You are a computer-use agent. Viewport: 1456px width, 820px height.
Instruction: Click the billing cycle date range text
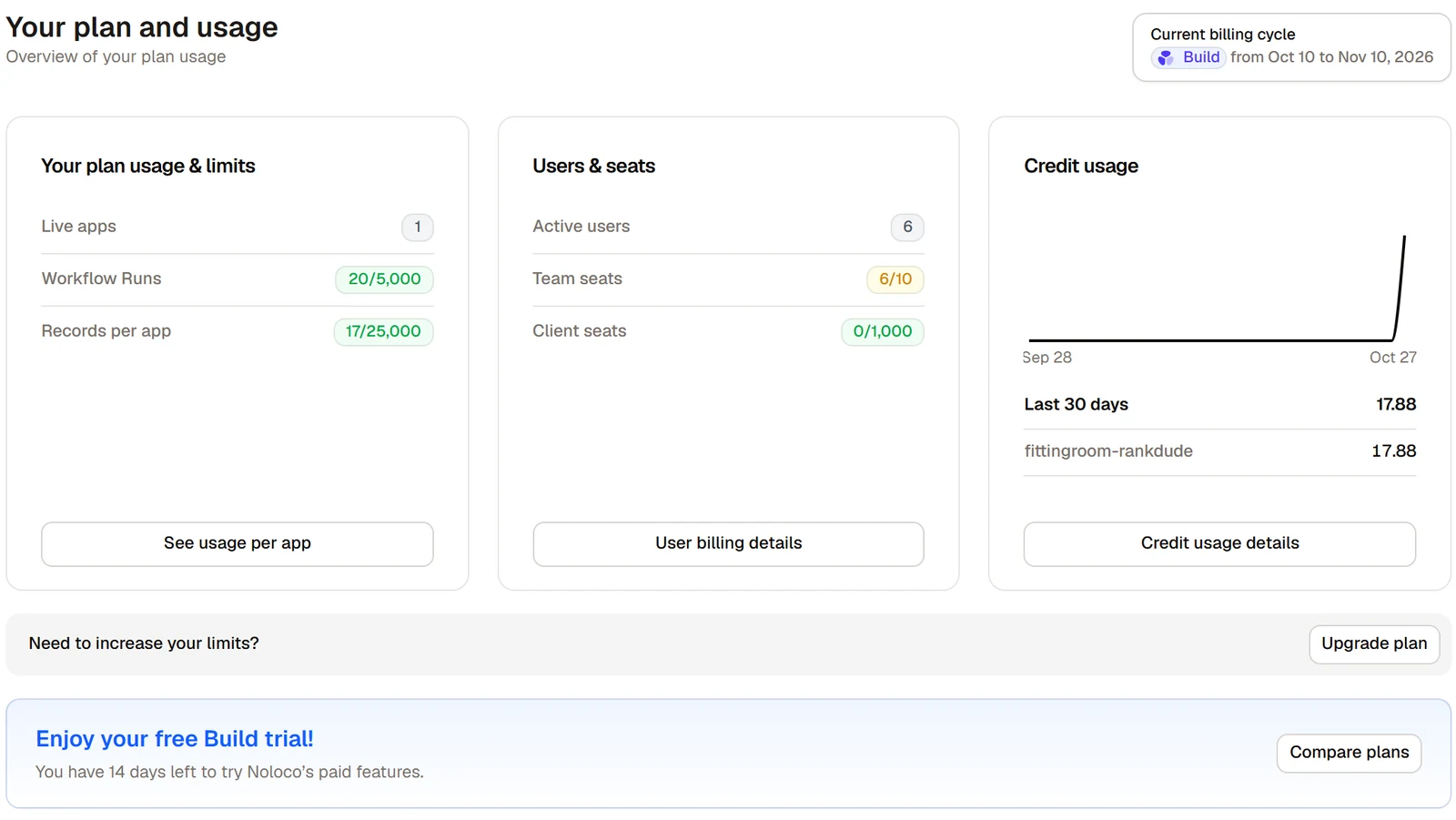click(x=1331, y=57)
